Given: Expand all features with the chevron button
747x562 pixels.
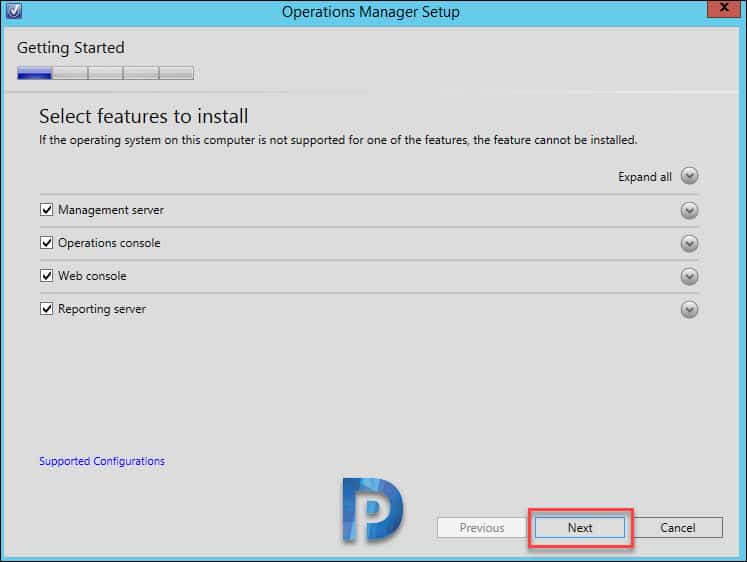Looking at the screenshot, I should [x=689, y=176].
